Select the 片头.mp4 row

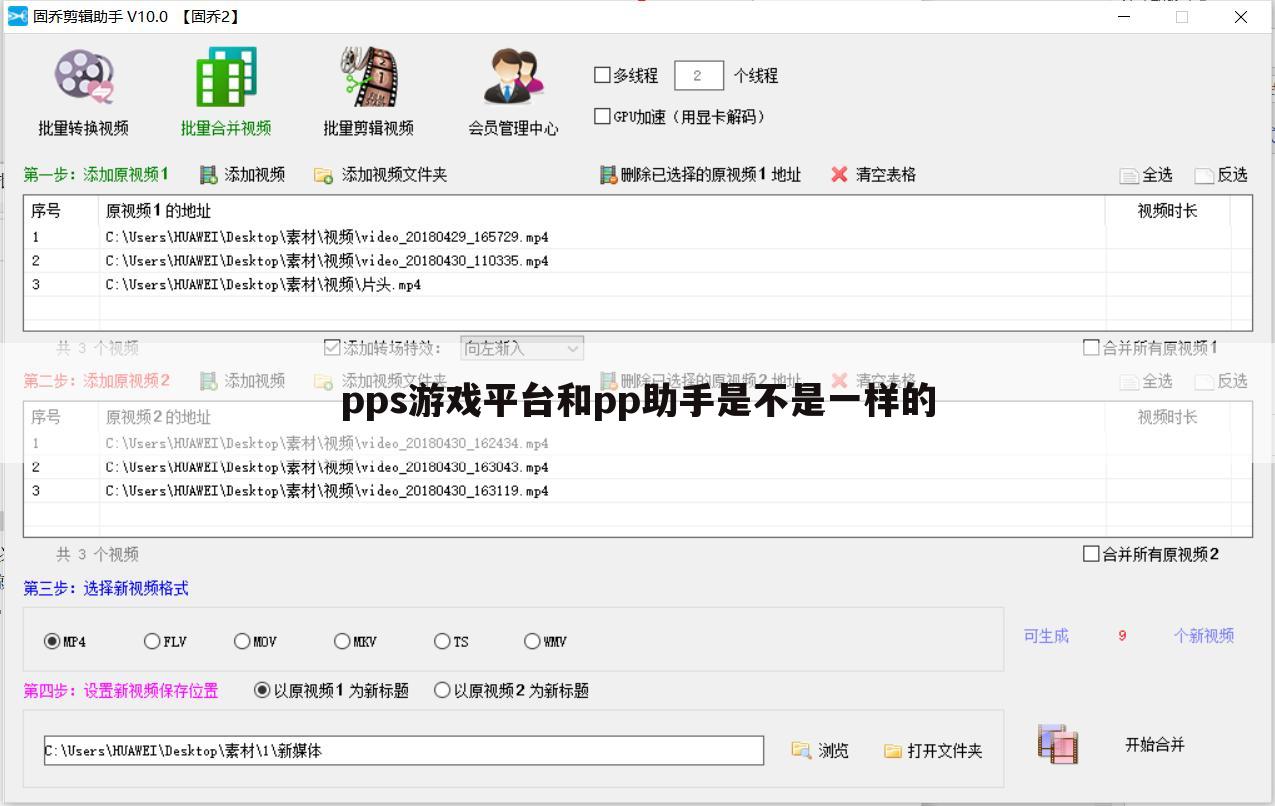click(x=637, y=285)
